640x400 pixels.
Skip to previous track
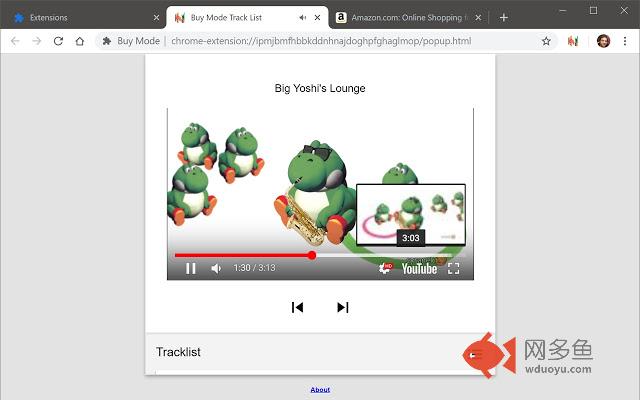tap(298, 307)
